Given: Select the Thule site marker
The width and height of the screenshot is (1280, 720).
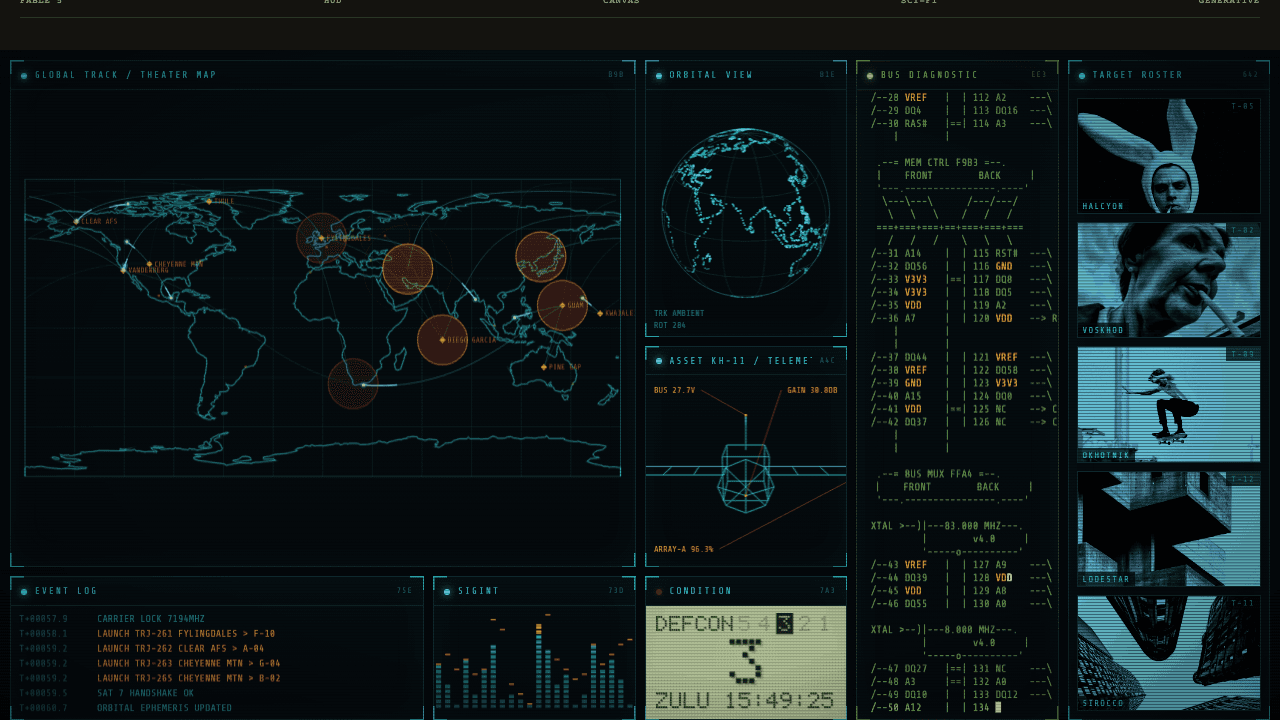Looking at the screenshot, I should click(209, 201).
